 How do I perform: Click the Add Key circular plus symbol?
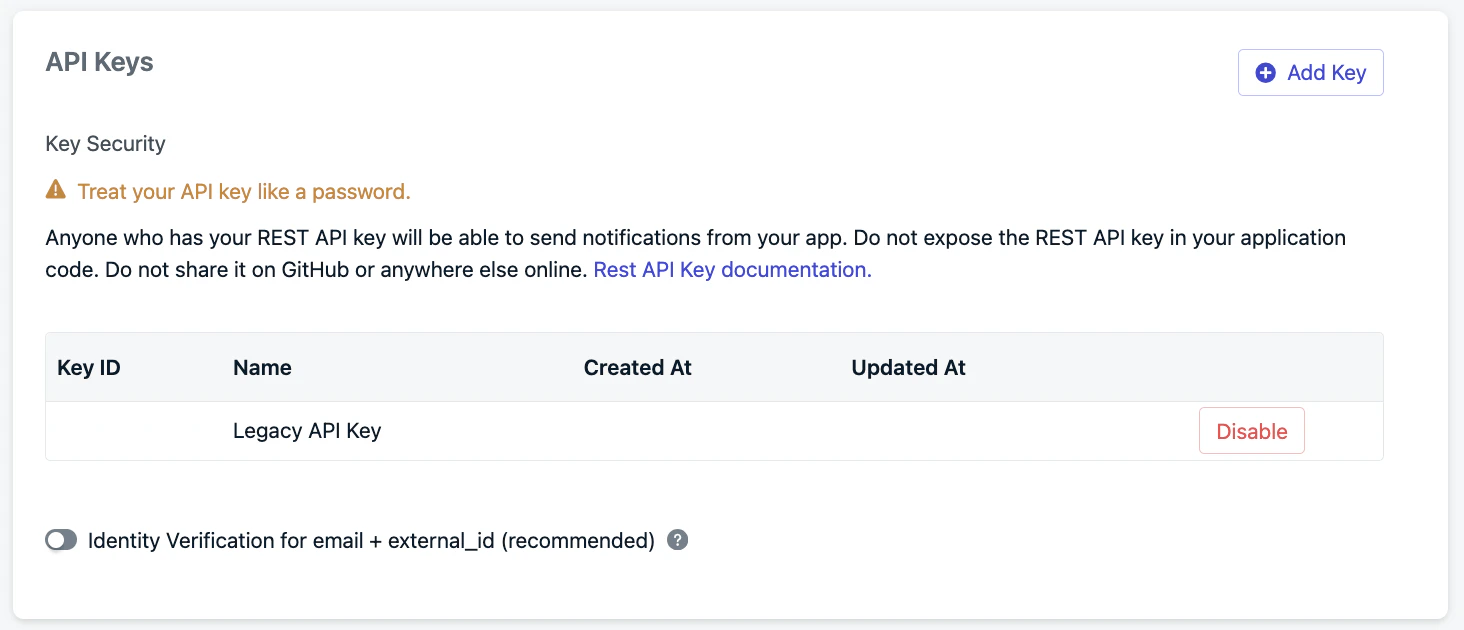point(1265,72)
